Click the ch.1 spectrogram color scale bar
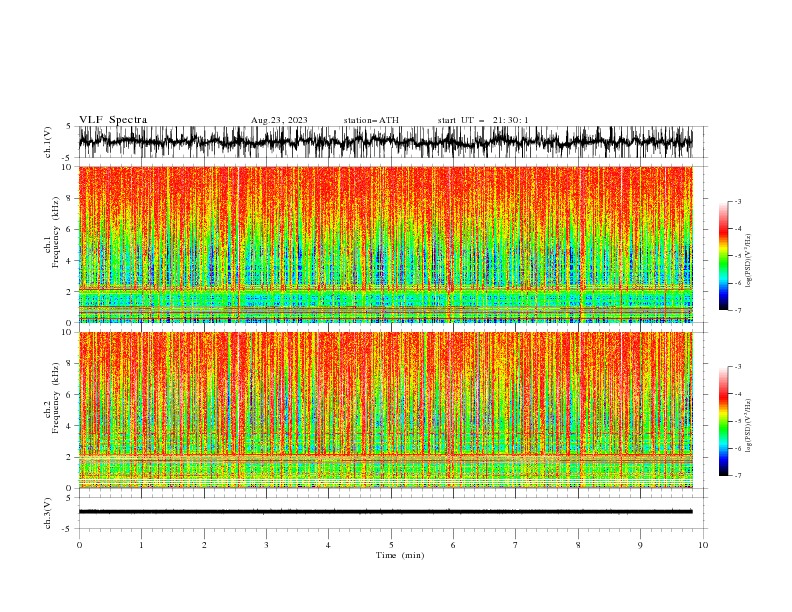The image size is (792, 612). 723,256
